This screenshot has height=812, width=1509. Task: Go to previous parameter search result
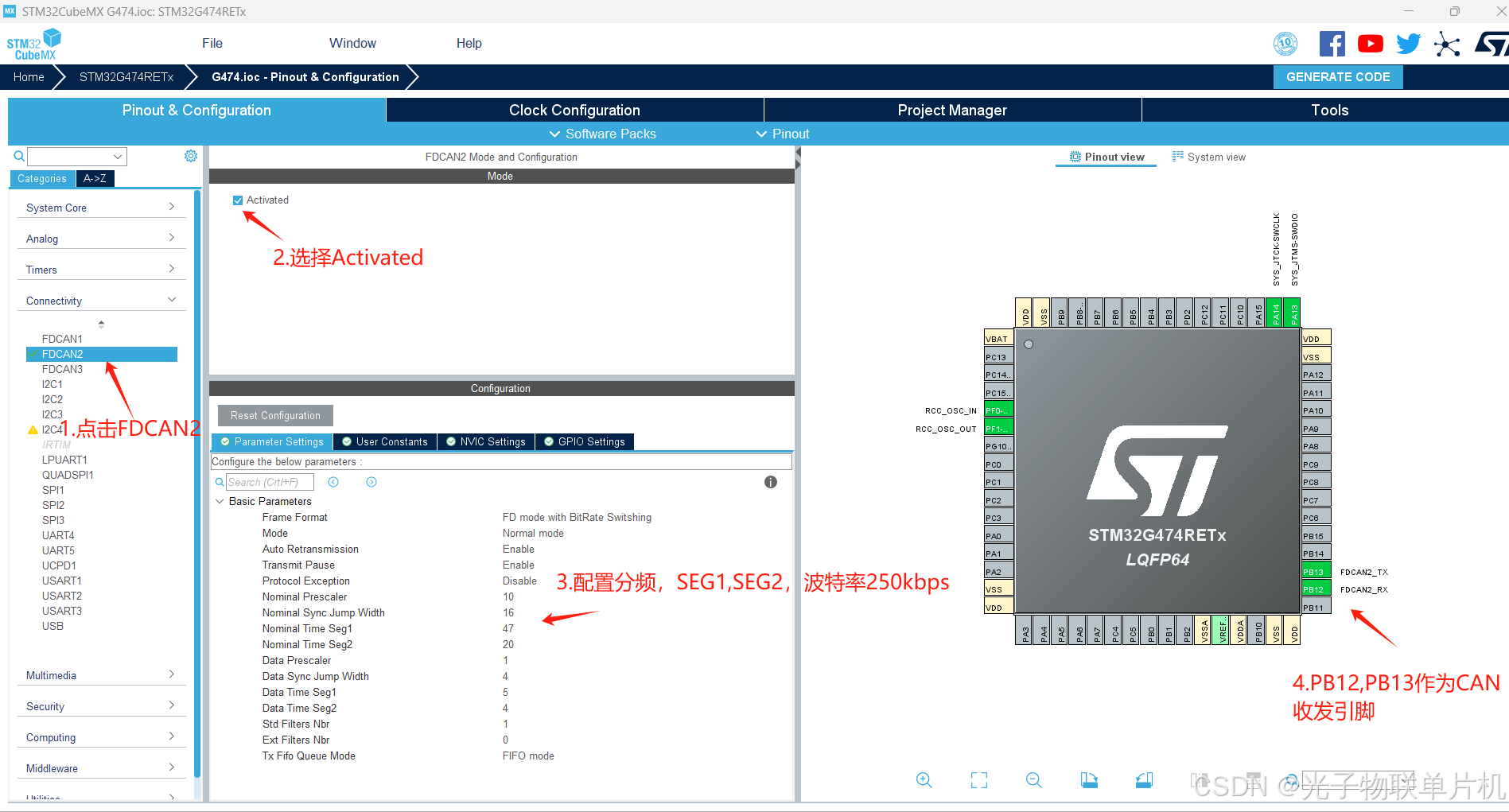333,482
